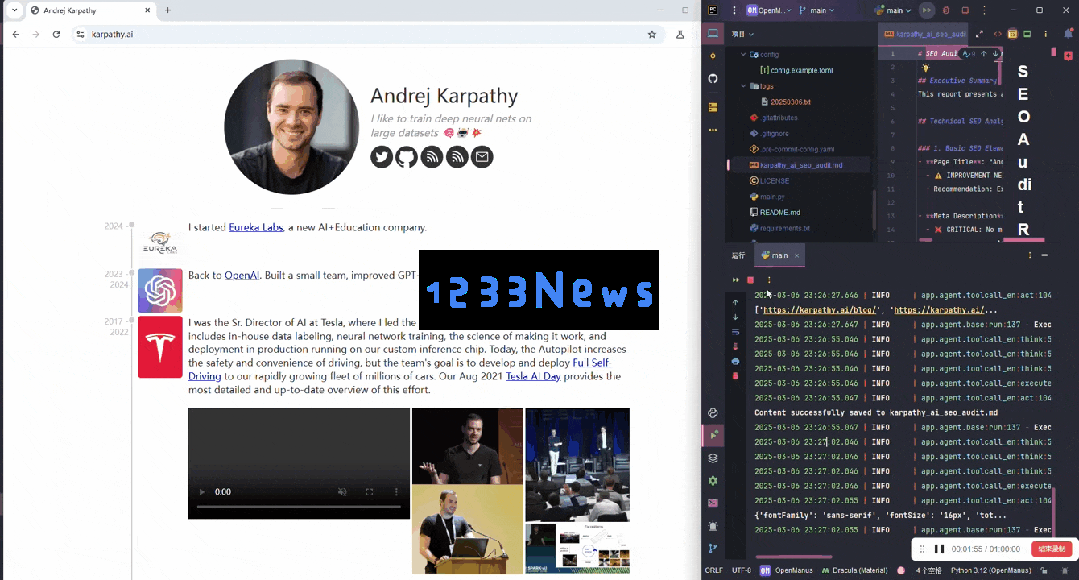This screenshot has width=1079, height=580.
Task: View site information beside the address
Action: pos(81,34)
